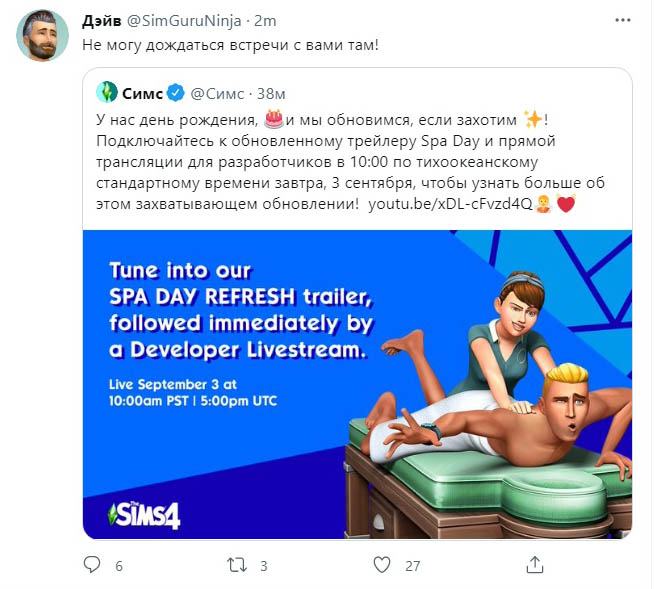Open the Spa Day Refresh promo image
The width and height of the screenshot is (657, 589).
coord(357,384)
